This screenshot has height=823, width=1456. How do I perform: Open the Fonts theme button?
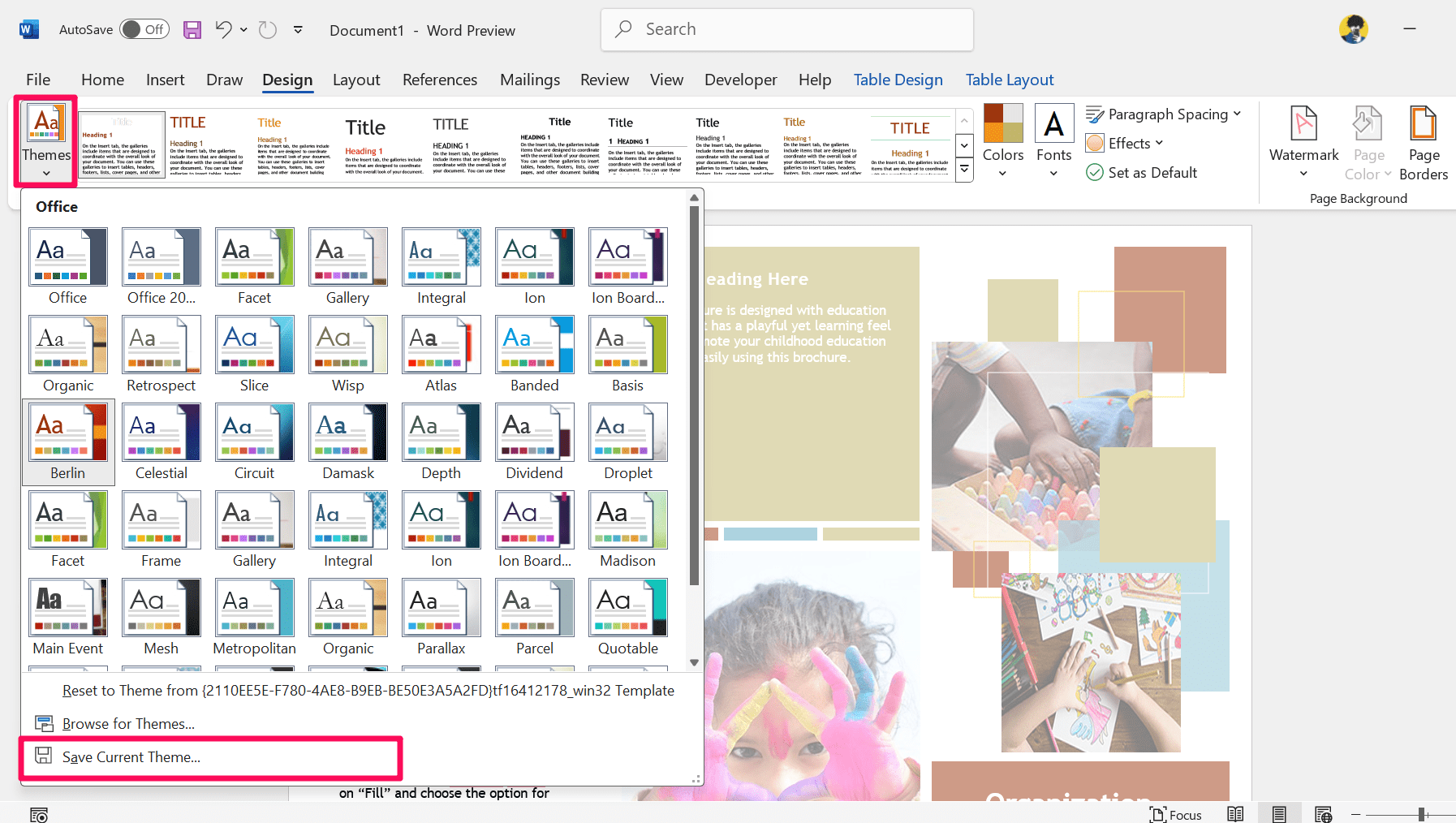click(1053, 140)
